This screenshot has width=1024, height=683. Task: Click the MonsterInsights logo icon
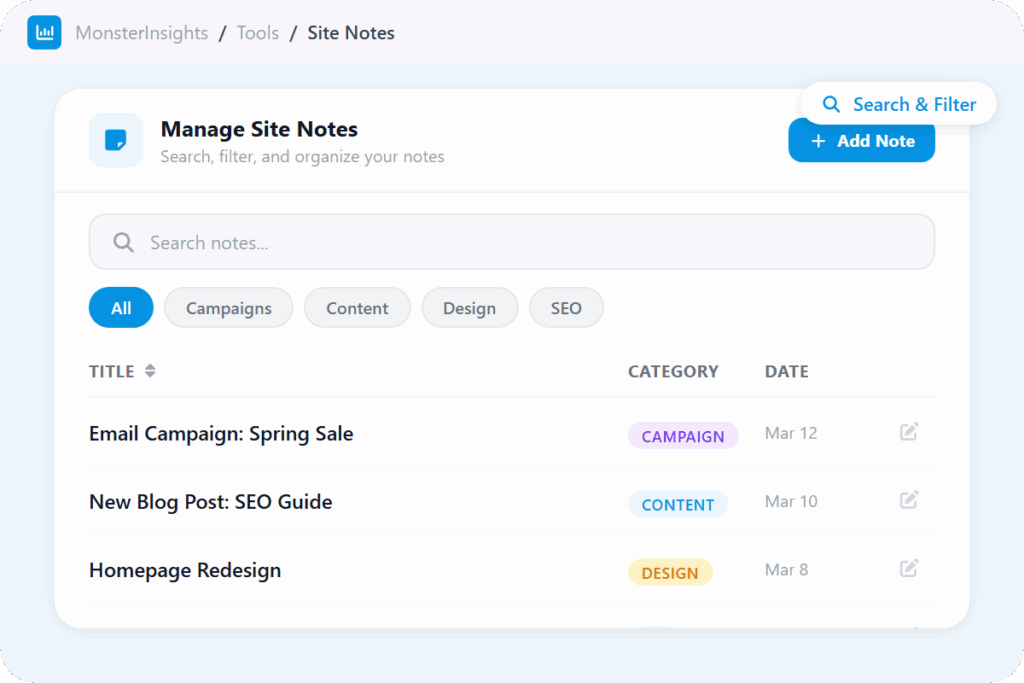tap(44, 33)
